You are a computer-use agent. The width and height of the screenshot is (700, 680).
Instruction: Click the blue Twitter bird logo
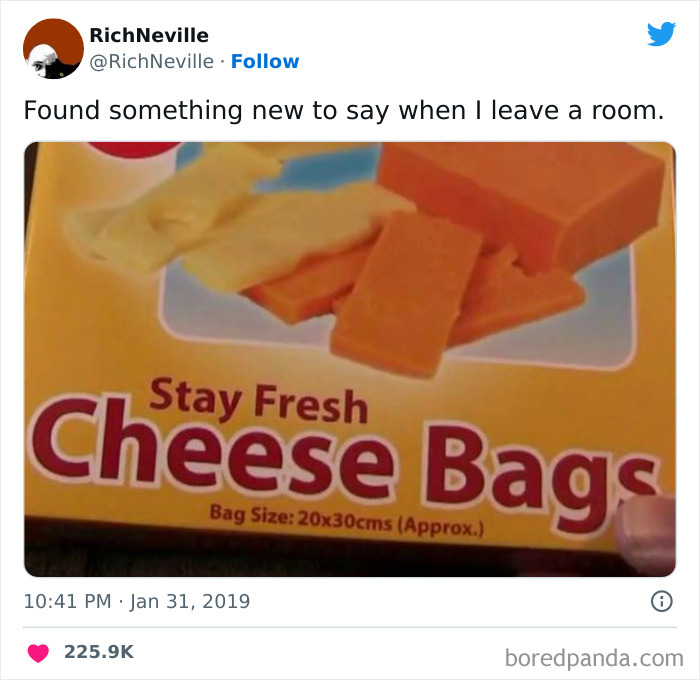coord(661,34)
